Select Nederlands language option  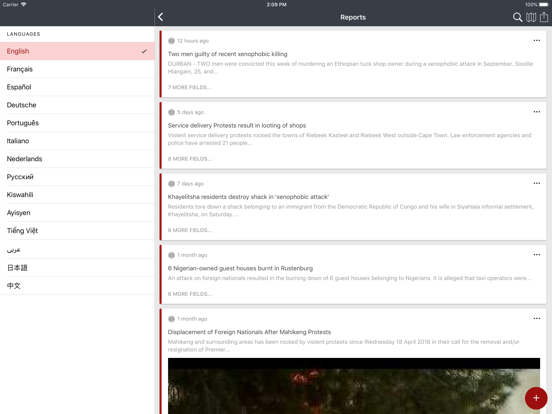pyautogui.click(x=77, y=159)
